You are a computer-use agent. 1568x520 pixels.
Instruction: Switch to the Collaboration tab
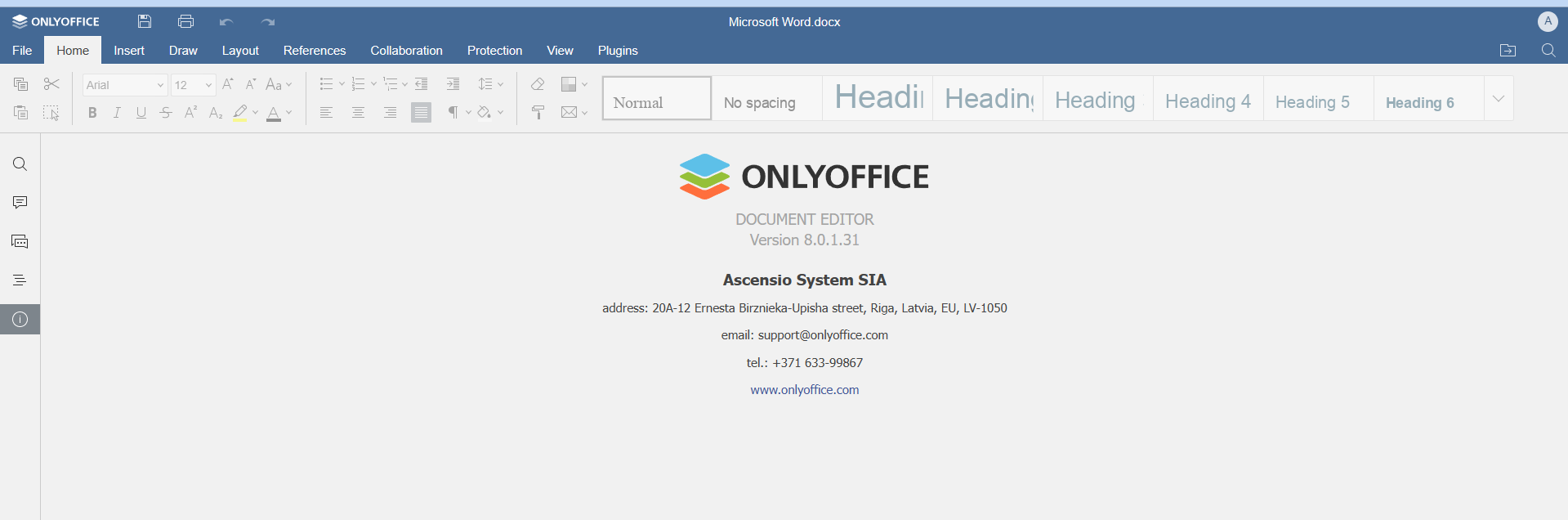pos(406,51)
